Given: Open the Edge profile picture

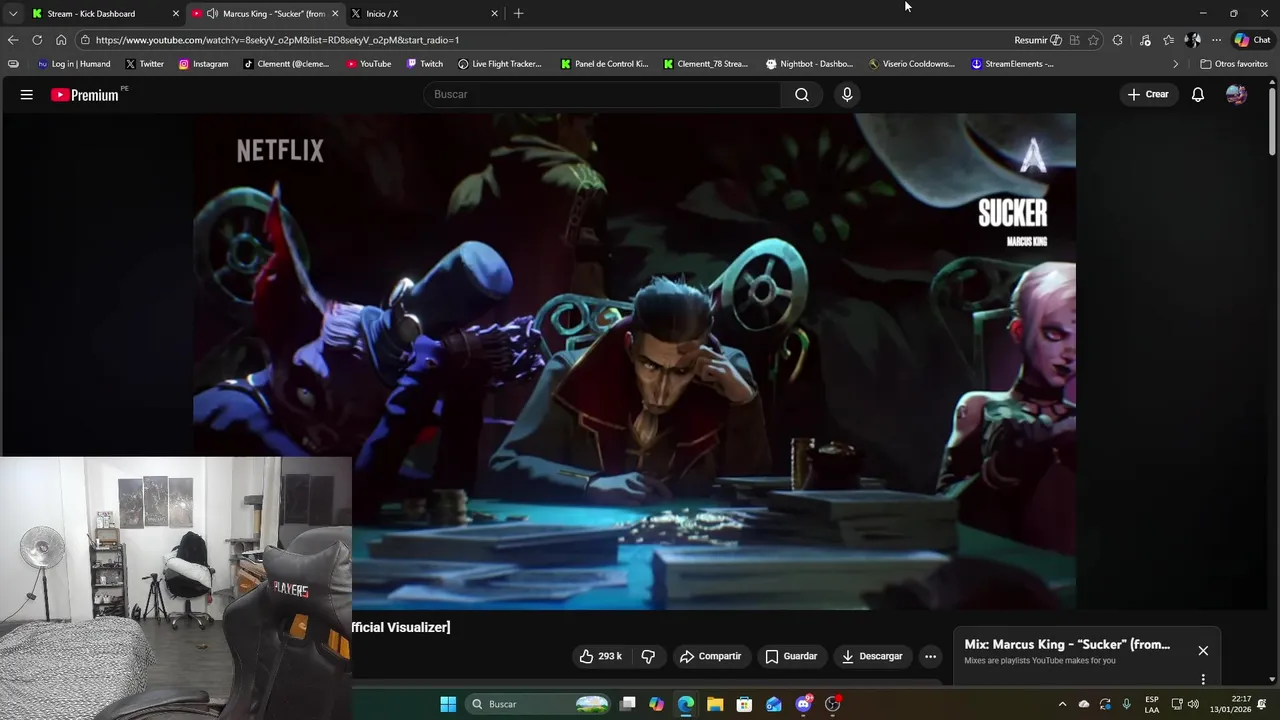Looking at the screenshot, I should [1192, 40].
